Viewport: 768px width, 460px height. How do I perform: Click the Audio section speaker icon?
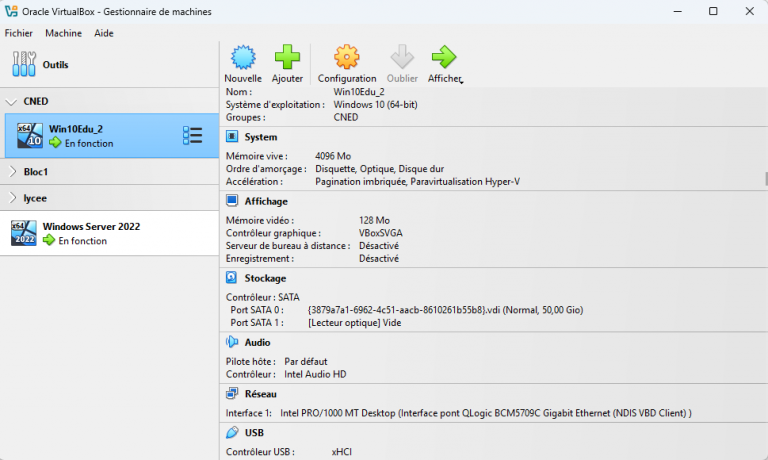click(232, 342)
